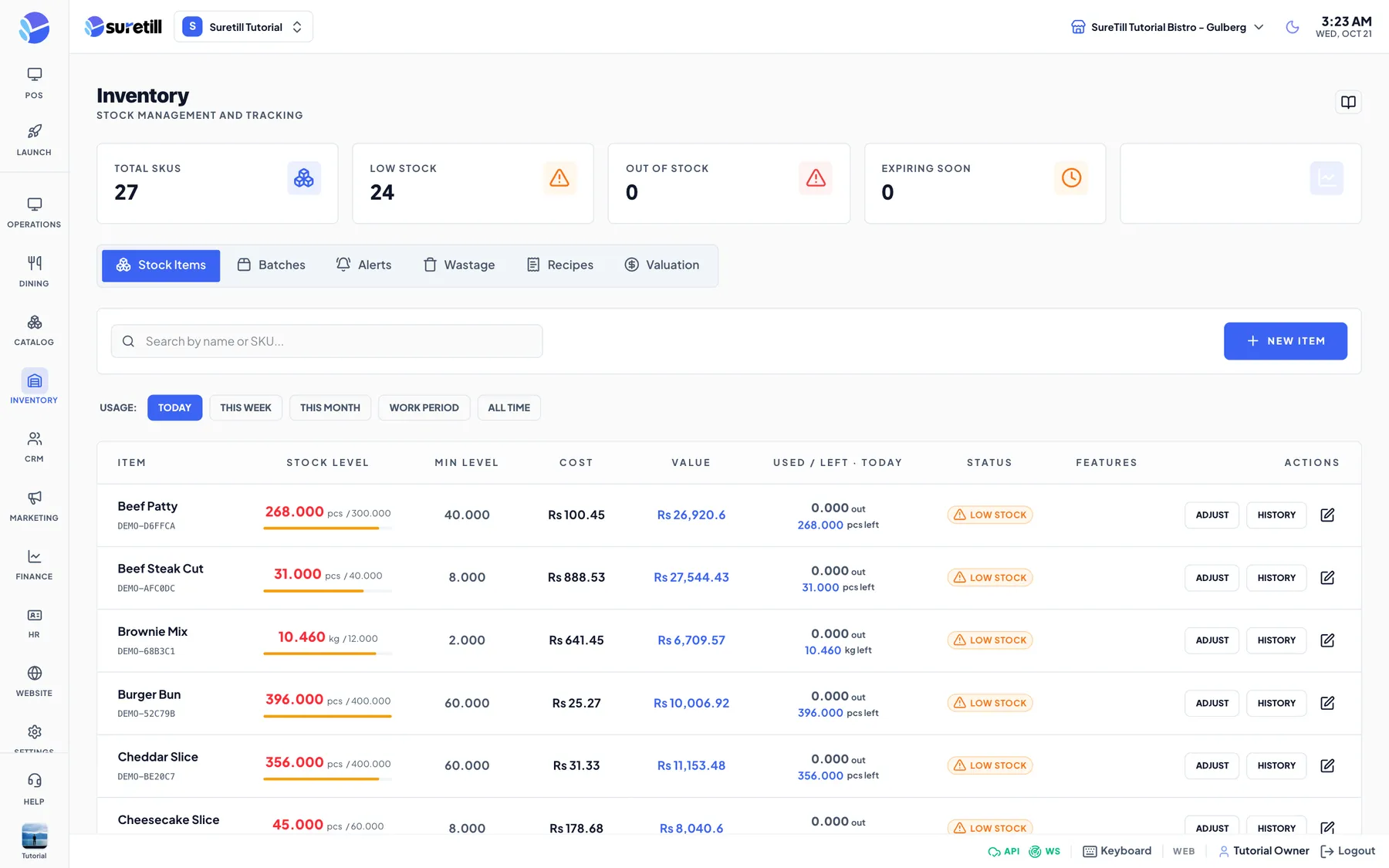Open Catalog in the sidebar

point(34,330)
